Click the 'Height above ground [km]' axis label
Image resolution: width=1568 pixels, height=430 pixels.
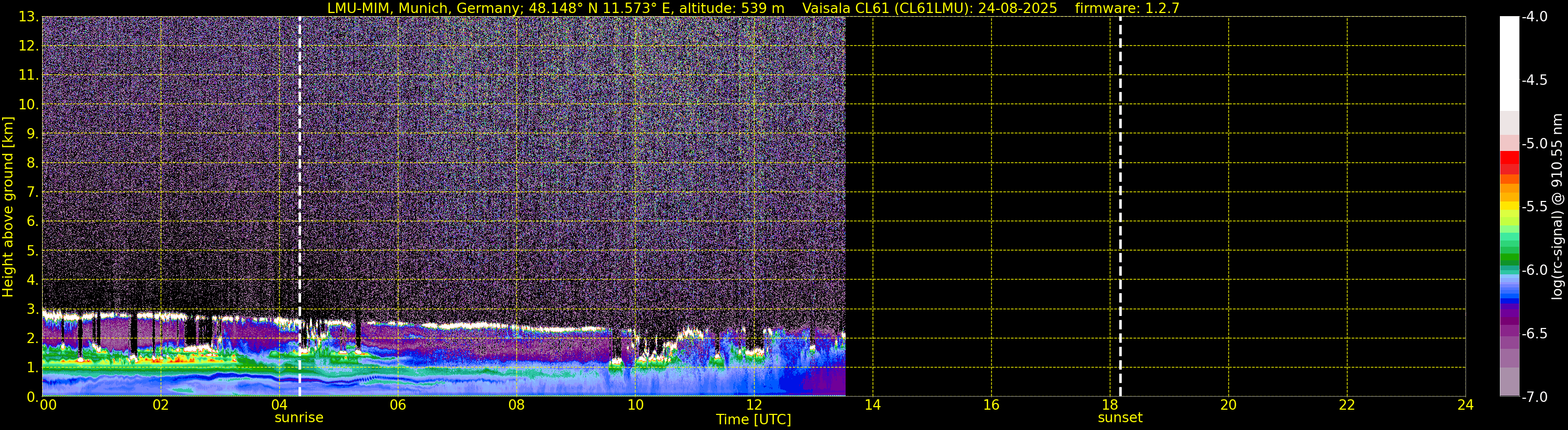pos(8,207)
